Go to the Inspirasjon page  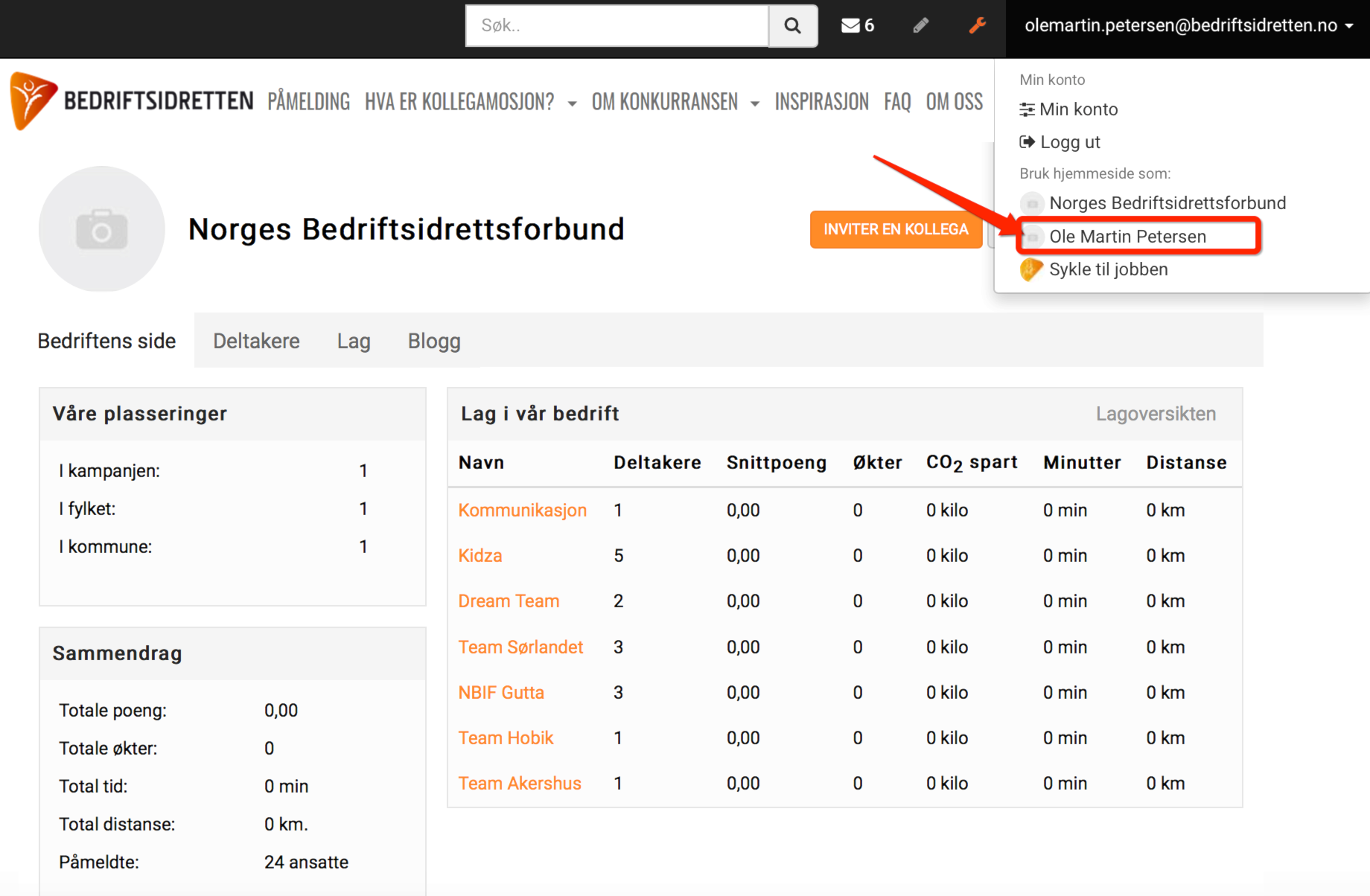pos(822,101)
